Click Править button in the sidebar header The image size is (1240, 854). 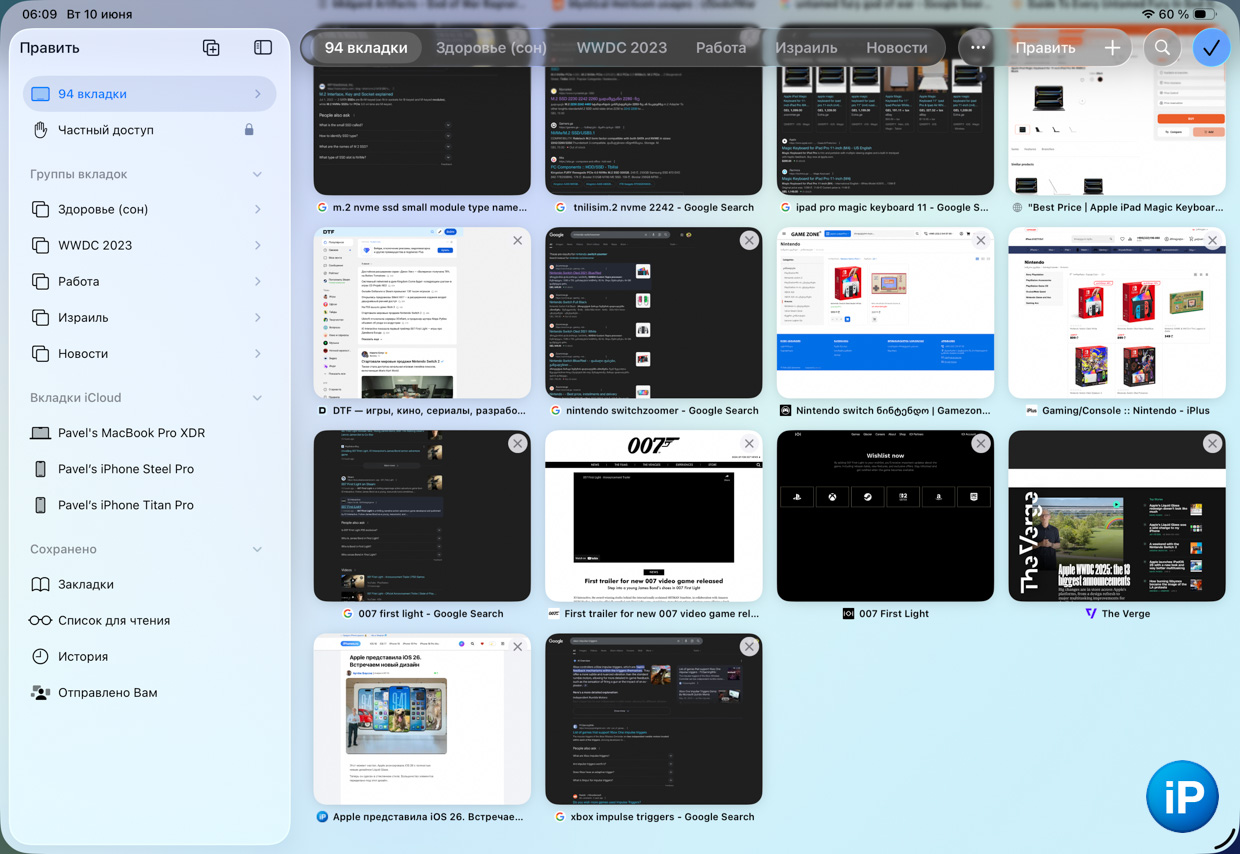[49, 48]
